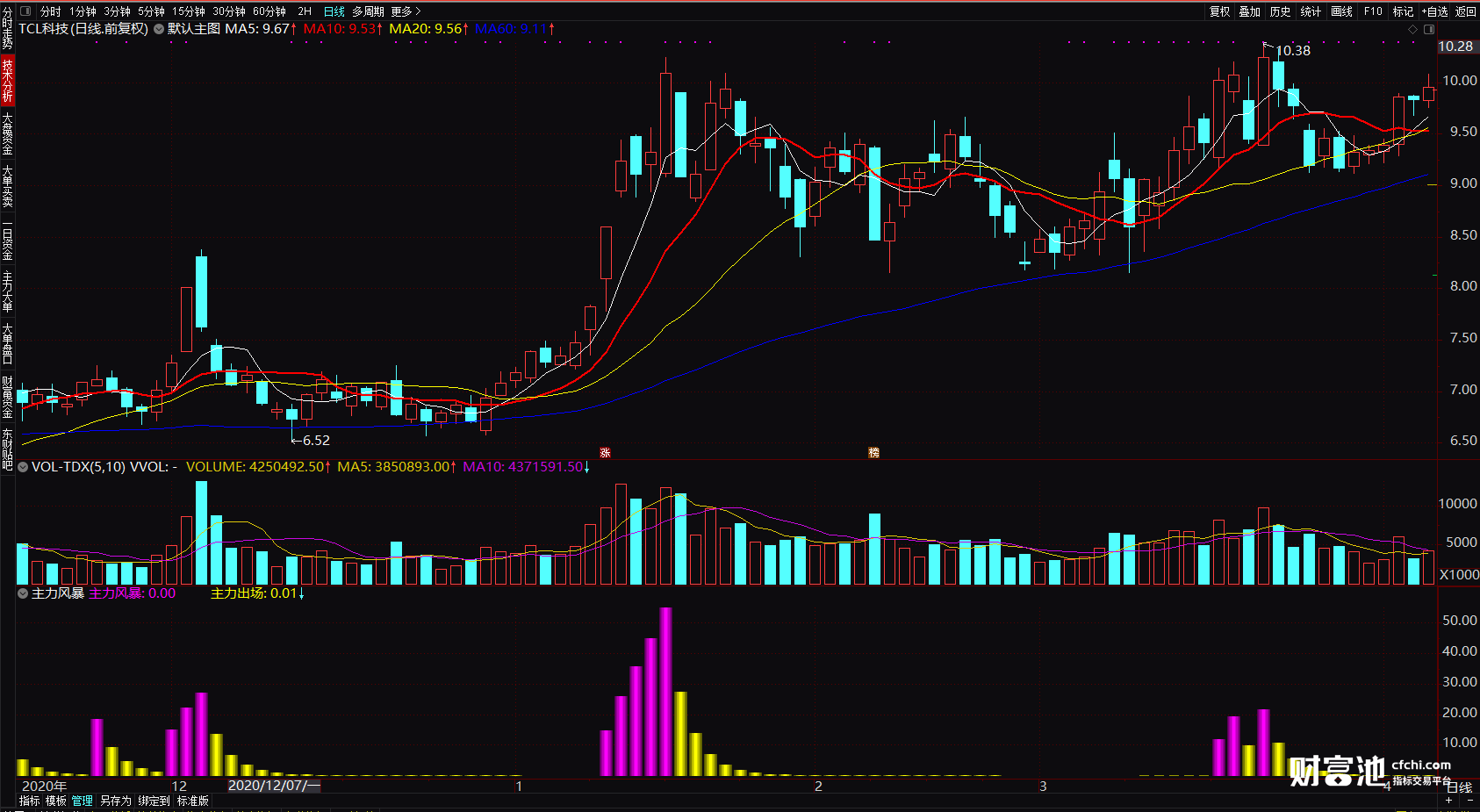Expand the main chart indicator dropdown arrow
This screenshot has height=812, width=1480.
pos(159,29)
